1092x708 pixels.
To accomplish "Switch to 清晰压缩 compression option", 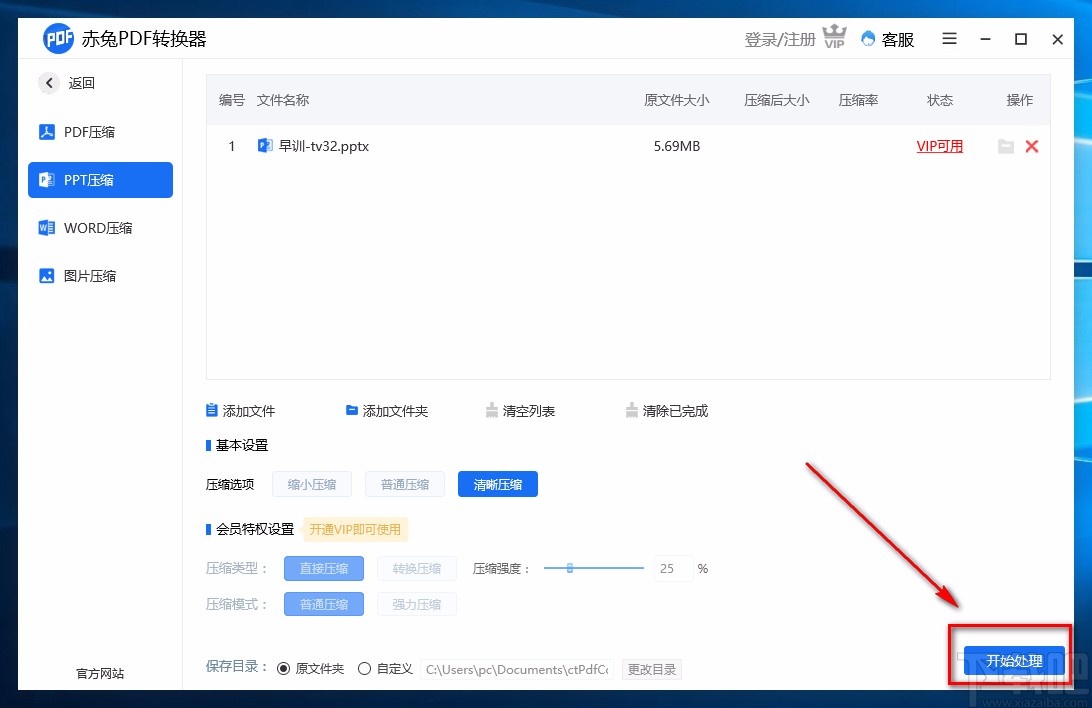I will [x=497, y=484].
